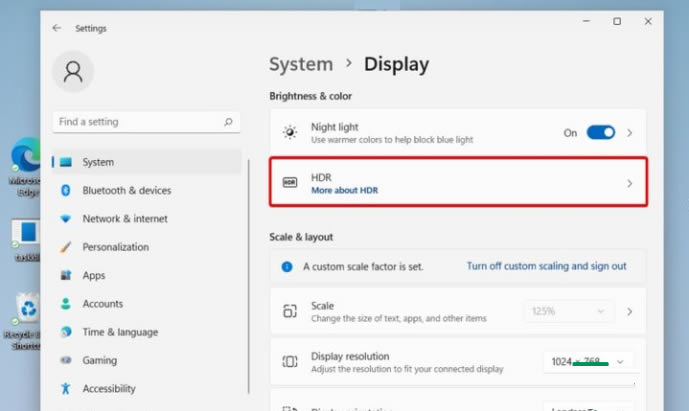Navigate to System breadcrumb
The image size is (689, 411).
[301, 64]
